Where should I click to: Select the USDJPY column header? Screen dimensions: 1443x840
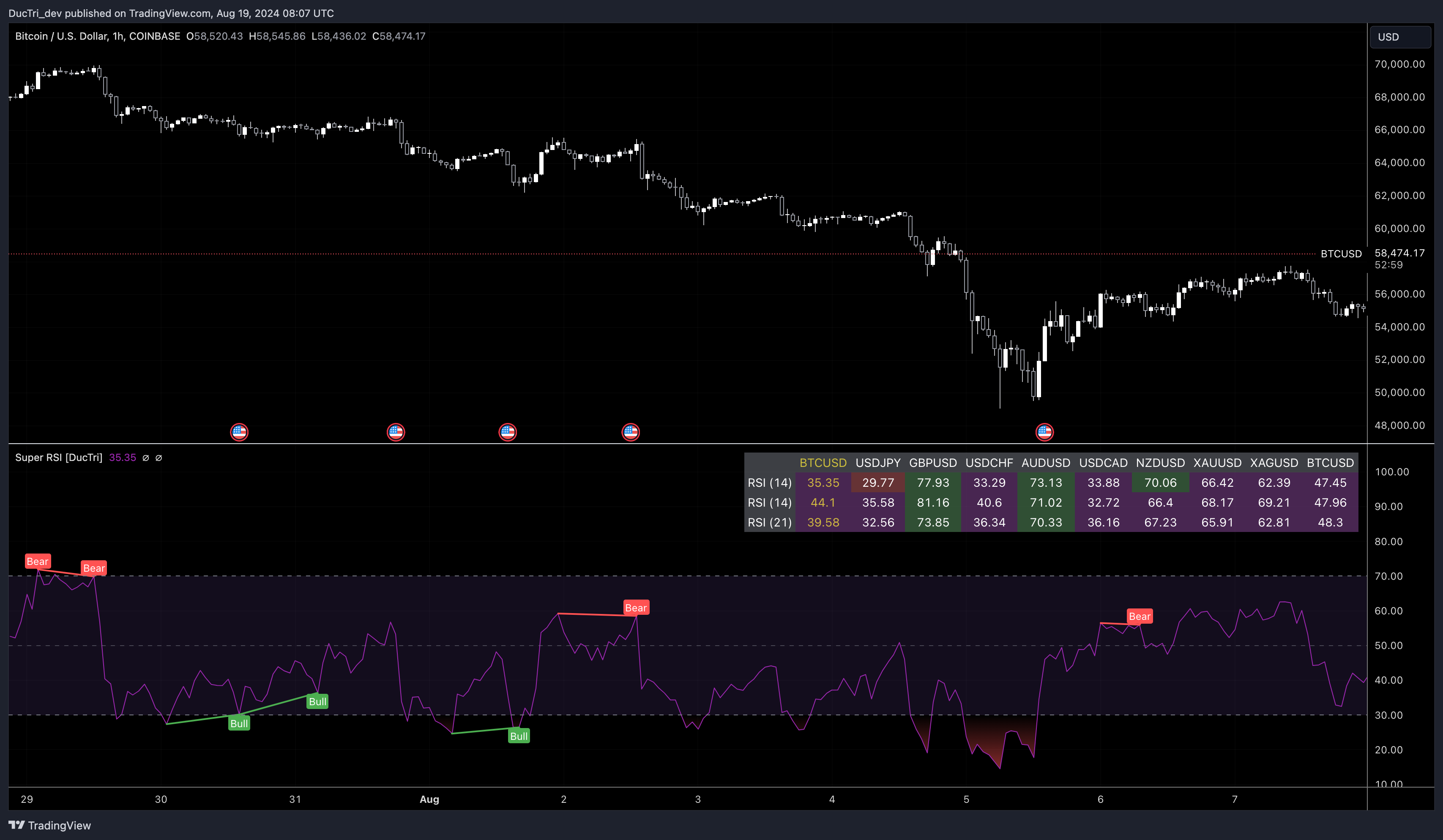878,463
